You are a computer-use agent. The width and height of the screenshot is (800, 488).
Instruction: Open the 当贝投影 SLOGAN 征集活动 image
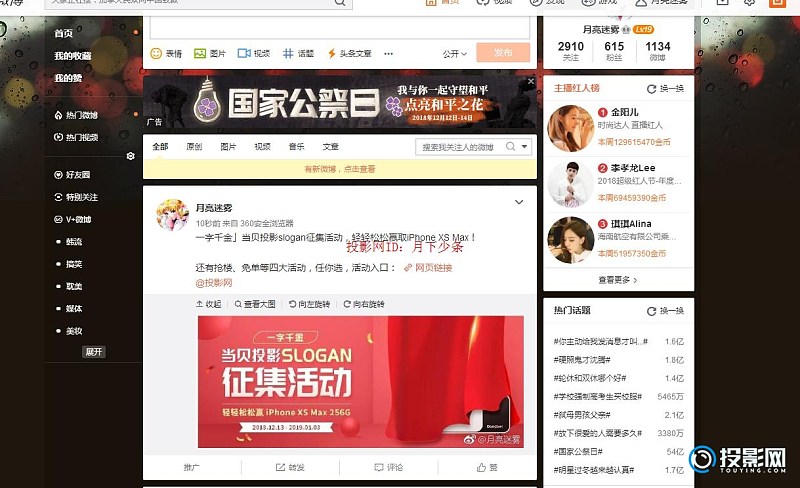(x=361, y=382)
